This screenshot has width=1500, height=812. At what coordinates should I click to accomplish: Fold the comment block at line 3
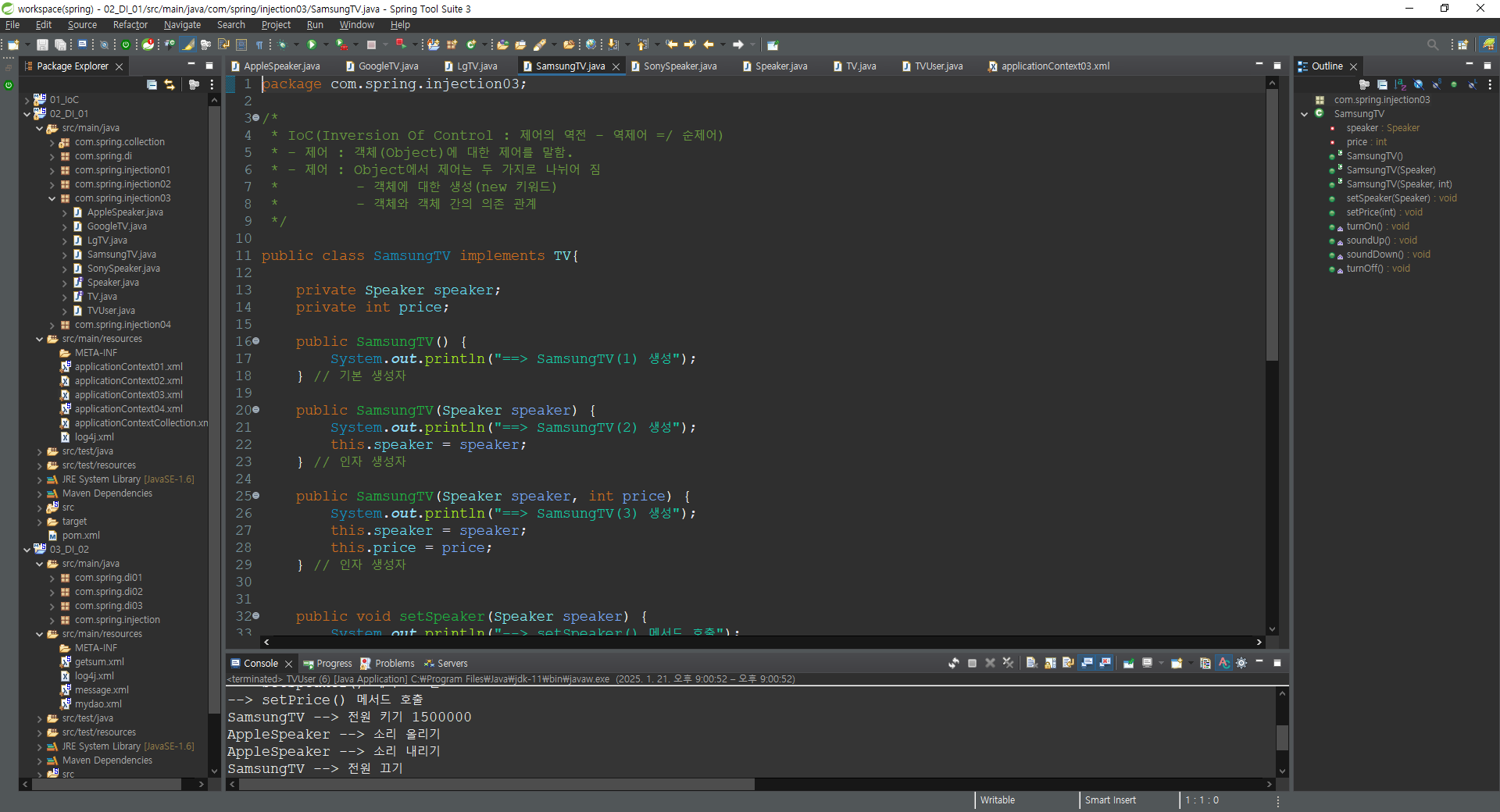tap(255, 118)
